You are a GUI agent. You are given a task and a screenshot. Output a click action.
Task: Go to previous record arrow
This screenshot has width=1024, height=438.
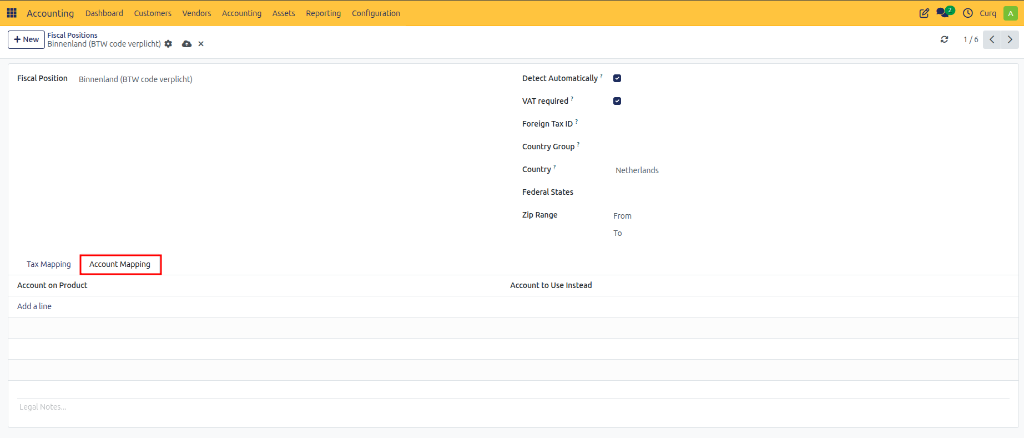(992, 40)
